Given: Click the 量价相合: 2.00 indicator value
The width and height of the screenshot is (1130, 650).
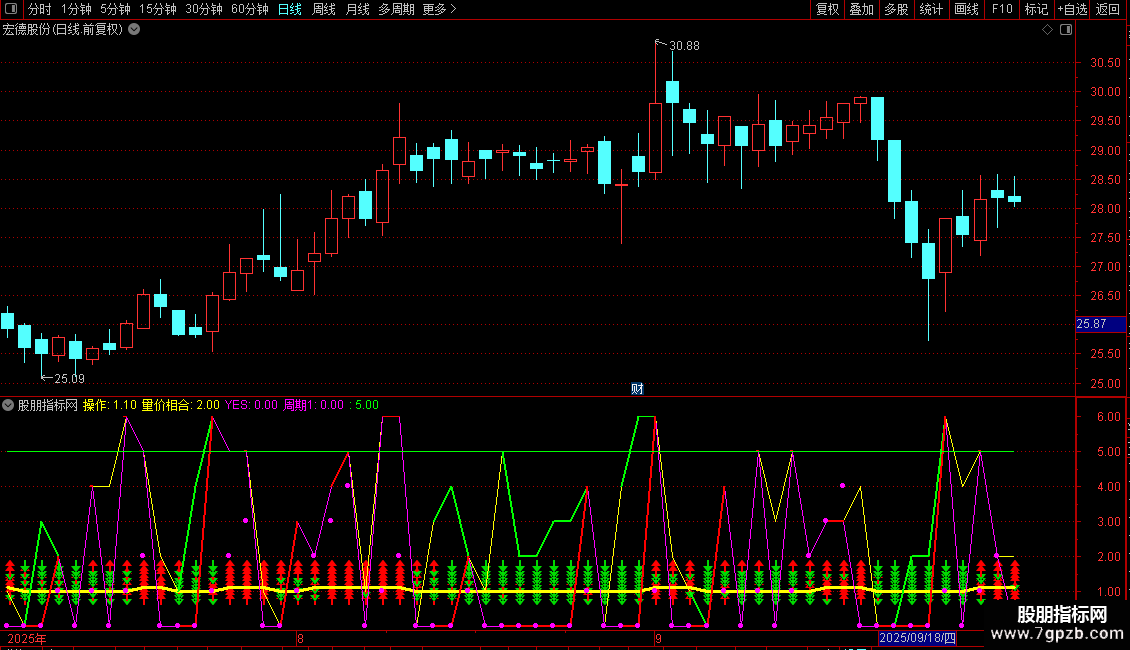Looking at the screenshot, I should click(180, 405).
